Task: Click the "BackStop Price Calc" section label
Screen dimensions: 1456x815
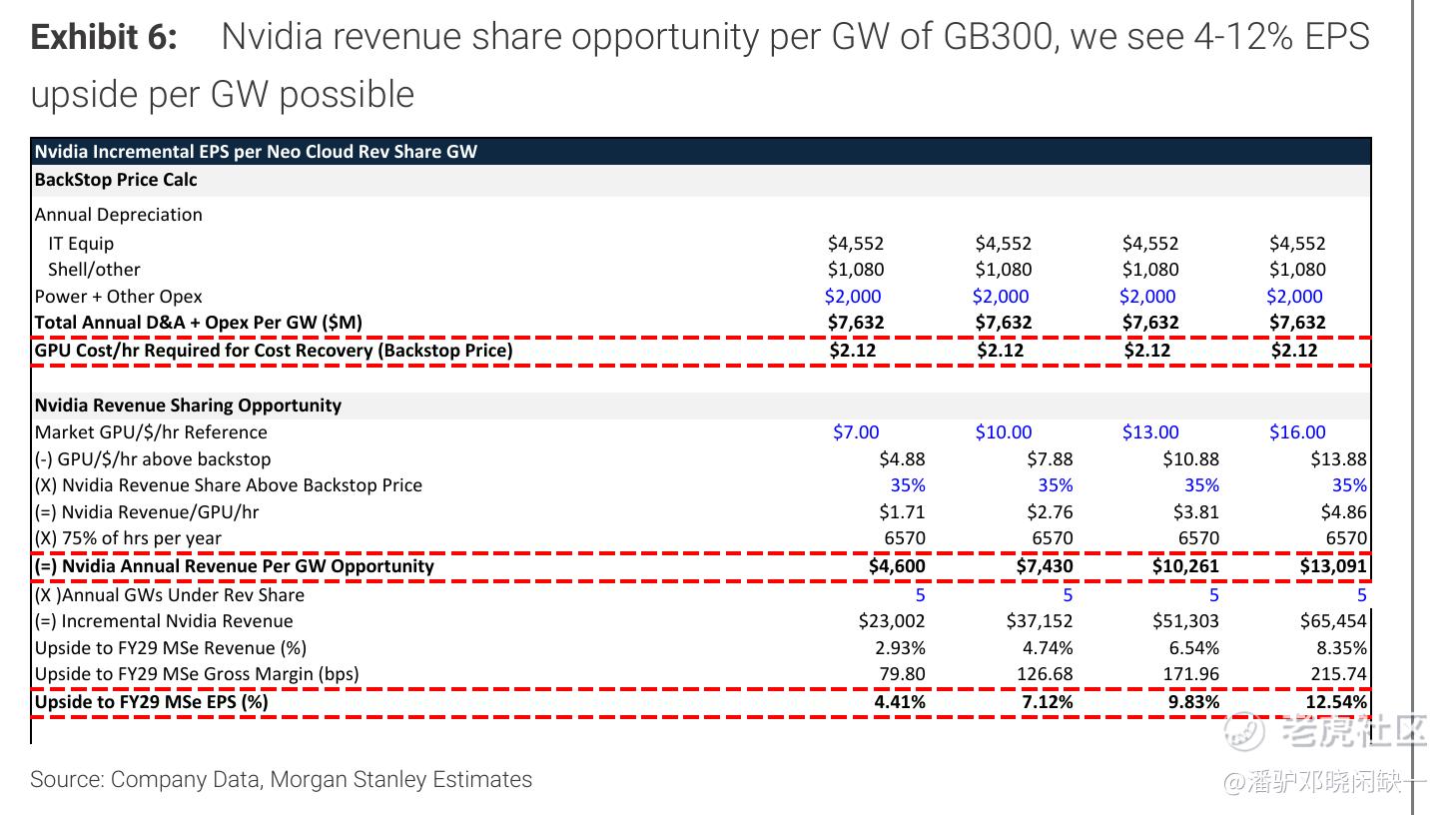Action: pos(116,180)
